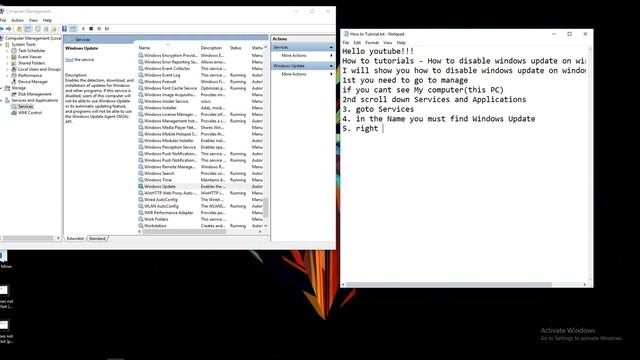
Task: Click the services list vertical scrollbar thumb
Action: (x=266, y=208)
